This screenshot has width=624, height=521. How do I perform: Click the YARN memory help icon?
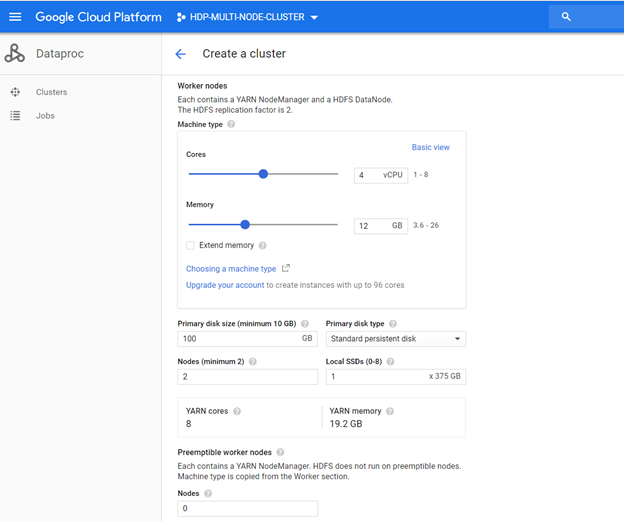point(390,411)
